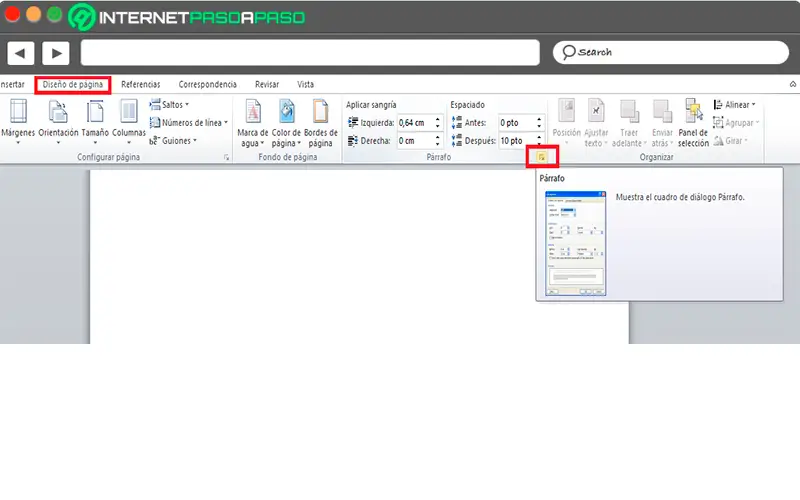The width and height of the screenshot is (800, 500).
Task: Click the Izquierda indent icon
Action: (x=353, y=122)
